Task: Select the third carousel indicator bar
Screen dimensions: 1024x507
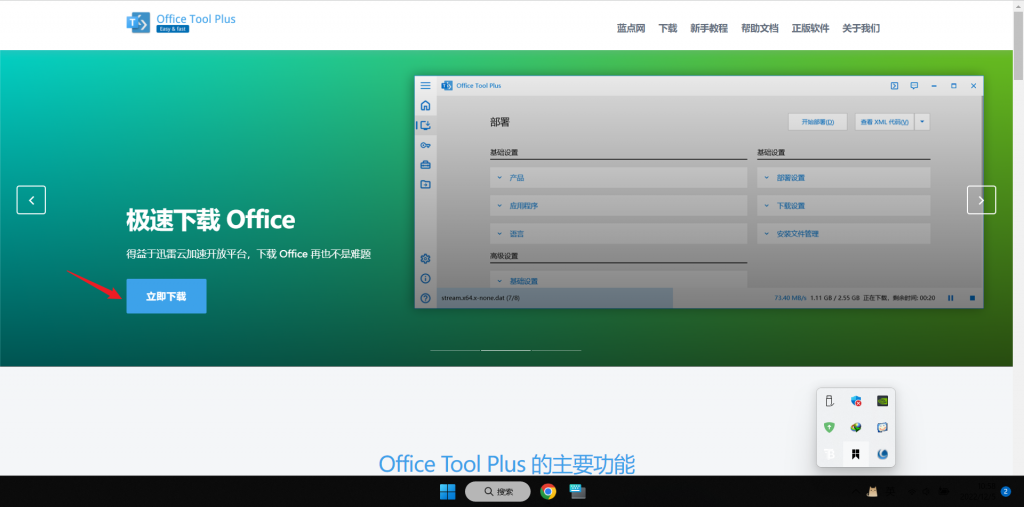Action: point(556,350)
